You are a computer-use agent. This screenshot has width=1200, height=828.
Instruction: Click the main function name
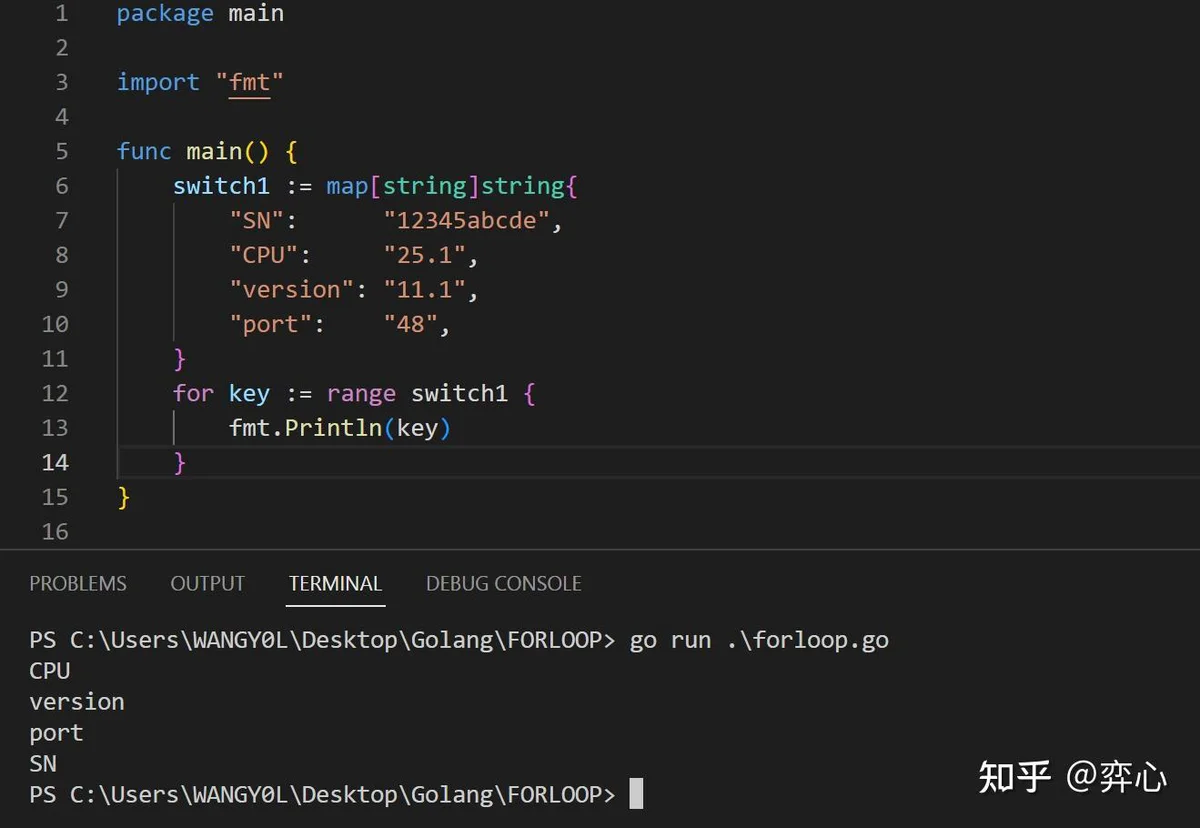click(214, 151)
